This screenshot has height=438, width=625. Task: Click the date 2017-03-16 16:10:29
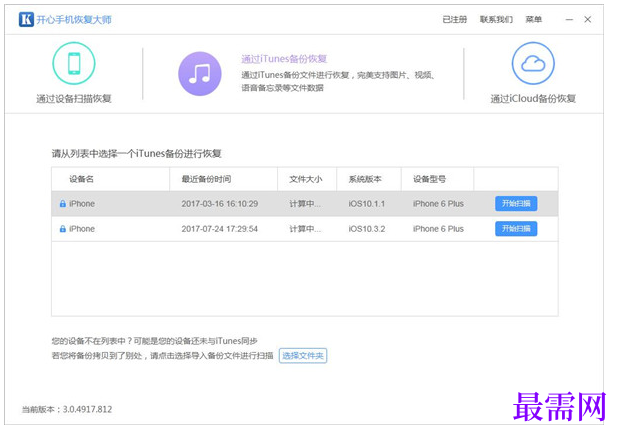pyautogui.click(x=220, y=204)
